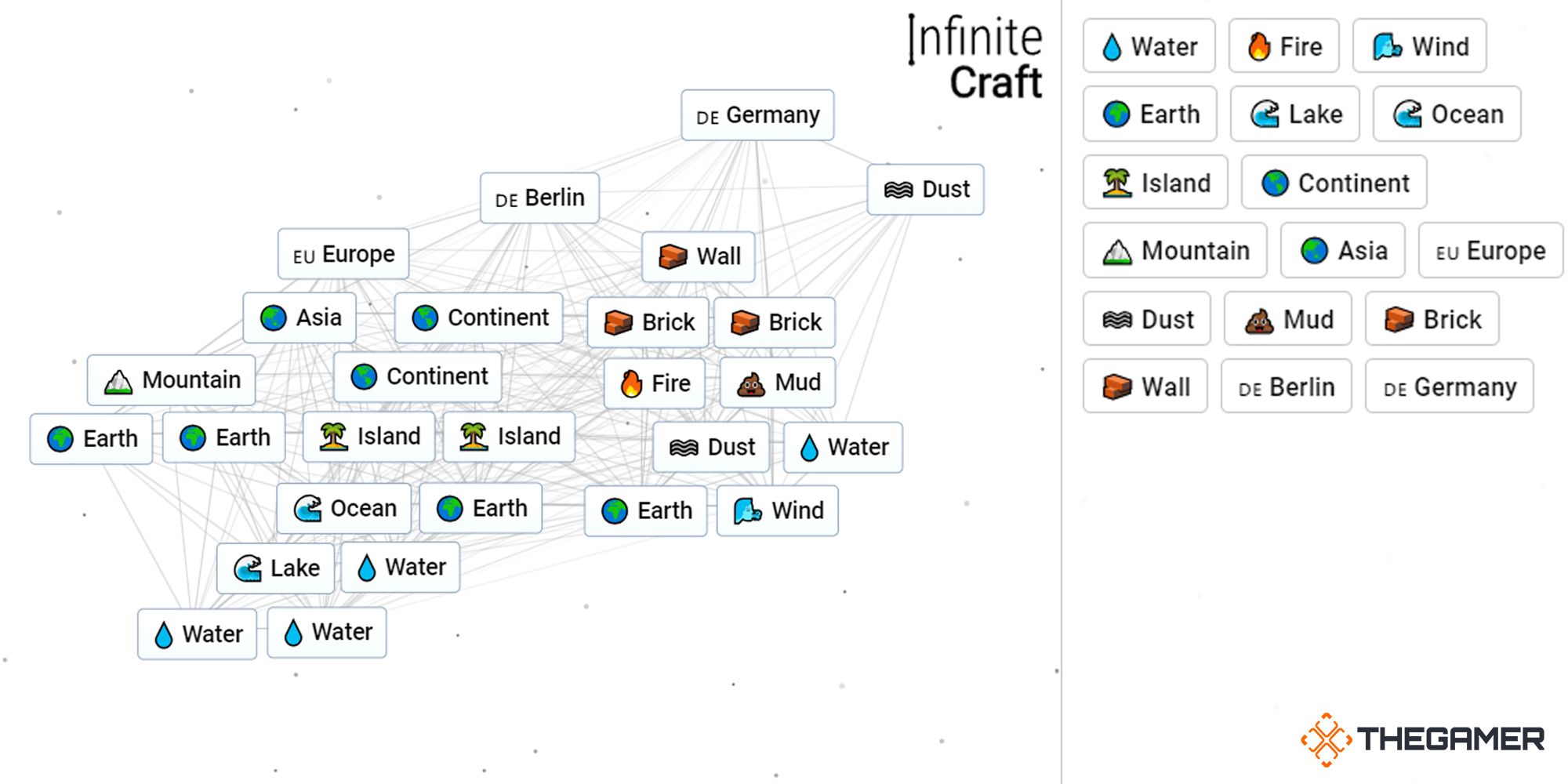Image resolution: width=1568 pixels, height=784 pixels.
Task: Click the Fire emoji icon in the sidebar
Action: click(1259, 47)
